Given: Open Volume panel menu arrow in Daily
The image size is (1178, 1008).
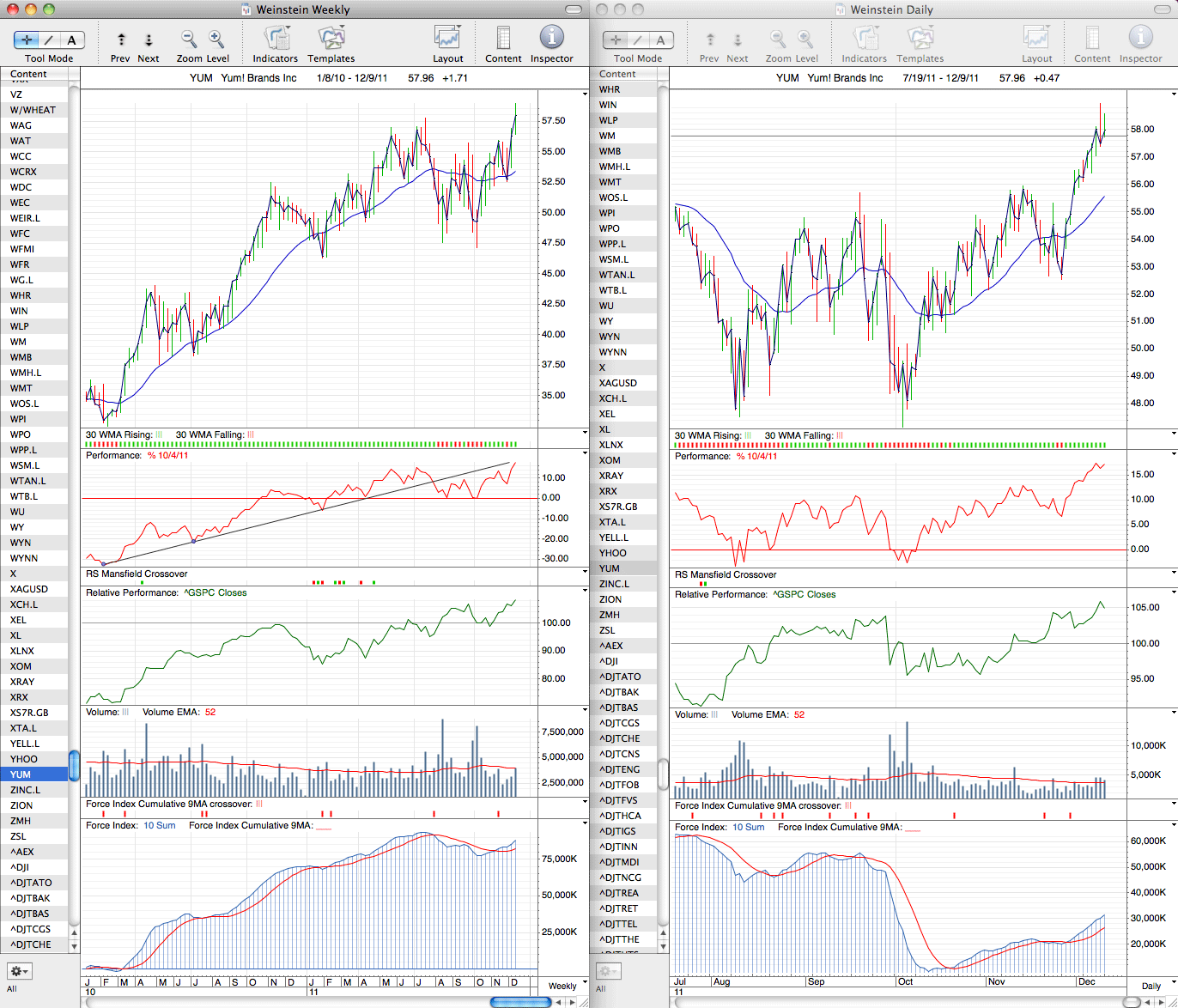Looking at the screenshot, I should [1174, 713].
